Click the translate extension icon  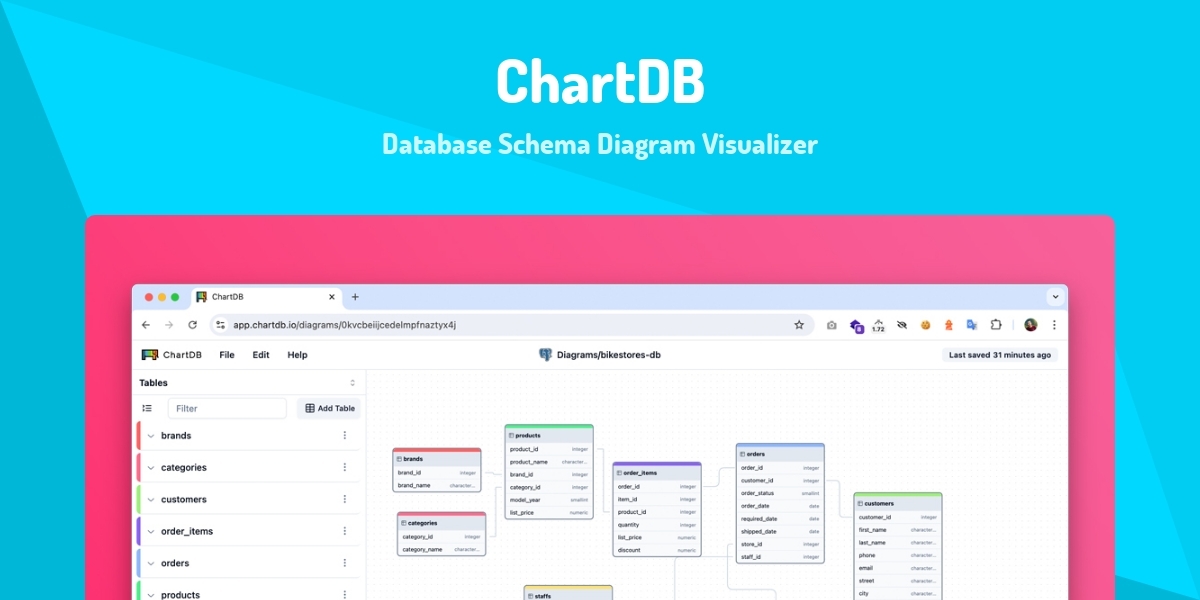coord(971,325)
